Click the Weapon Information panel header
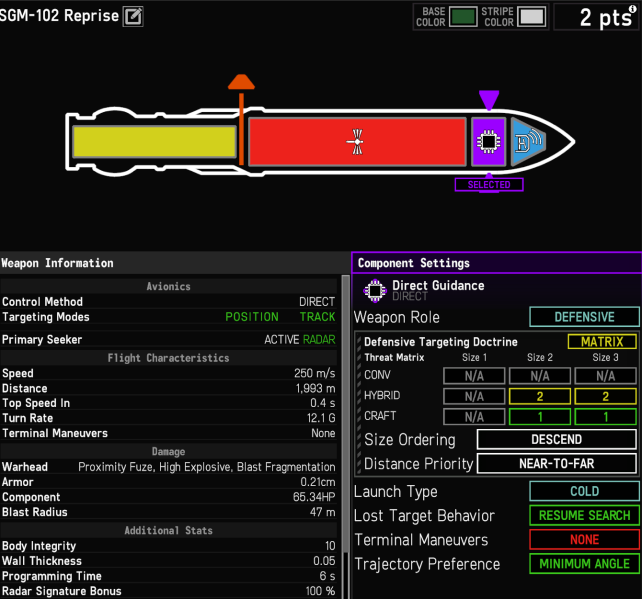 [x=174, y=263]
